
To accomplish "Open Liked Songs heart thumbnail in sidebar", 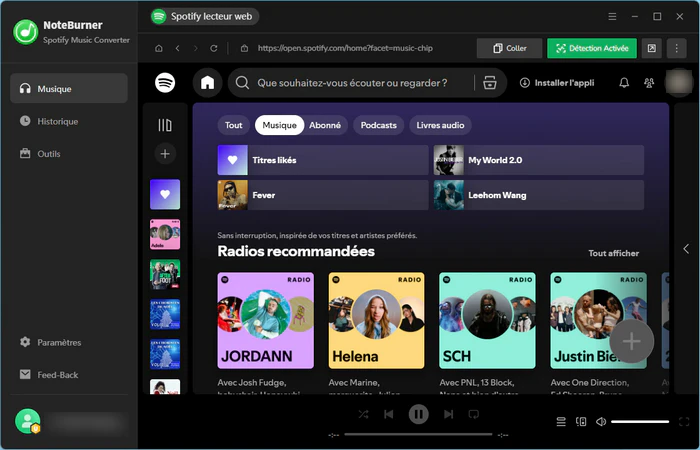I will (165, 194).
